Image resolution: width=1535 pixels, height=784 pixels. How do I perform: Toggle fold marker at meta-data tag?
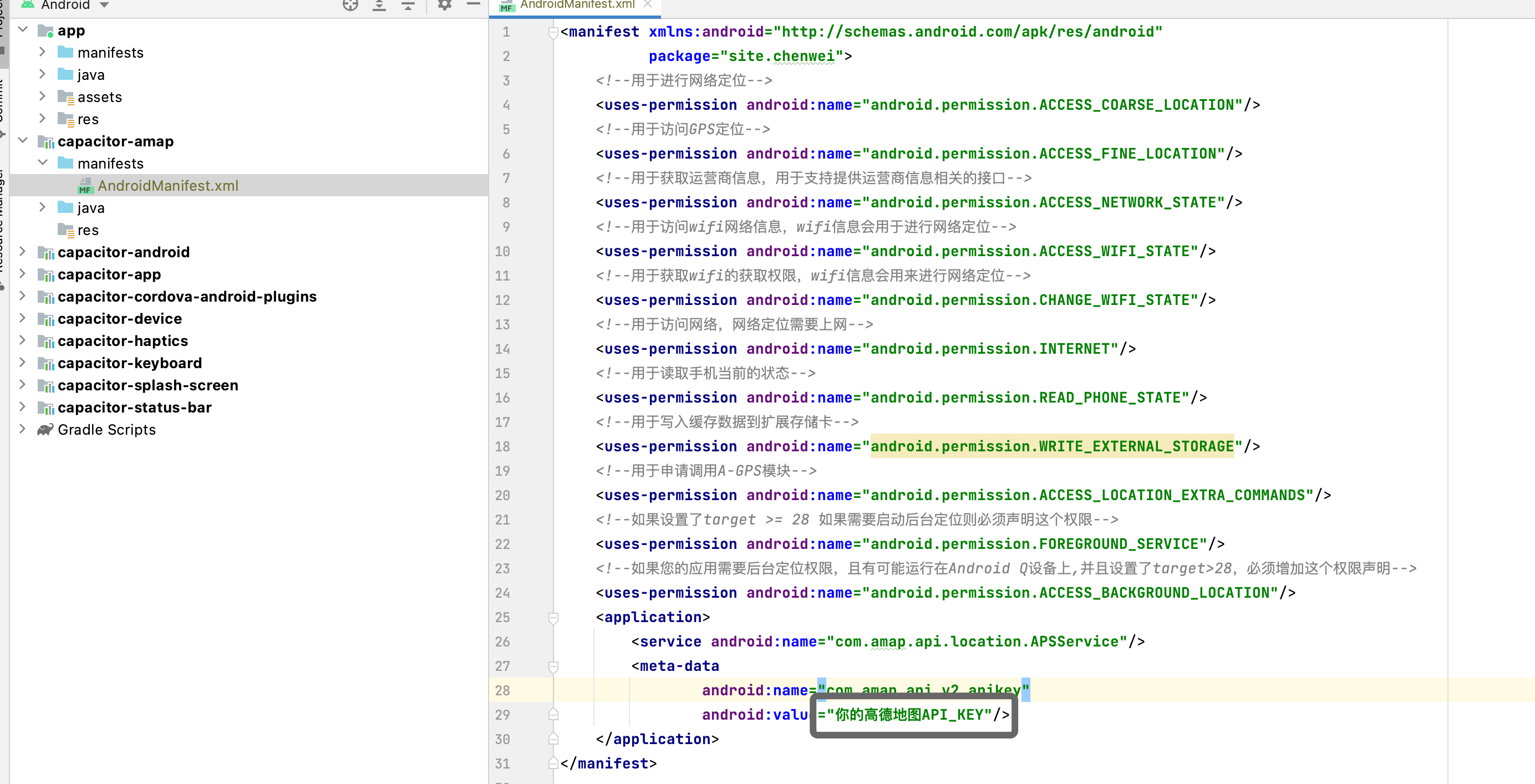(553, 666)
